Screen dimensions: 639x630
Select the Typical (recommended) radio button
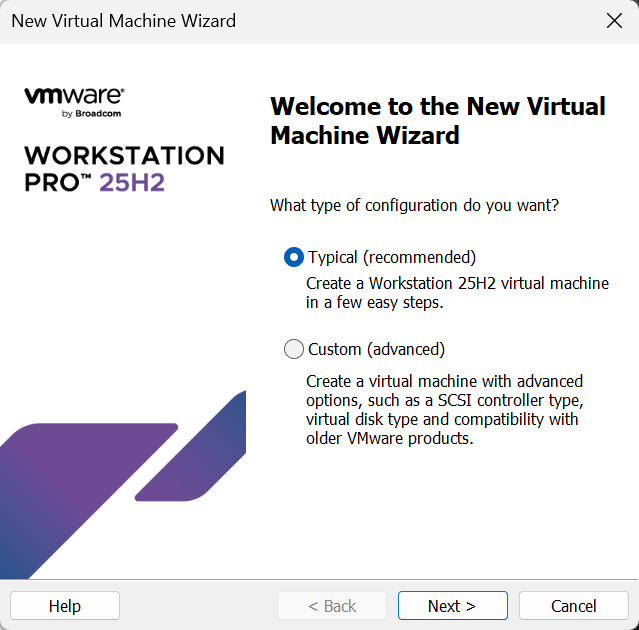[x=294, y=257]
